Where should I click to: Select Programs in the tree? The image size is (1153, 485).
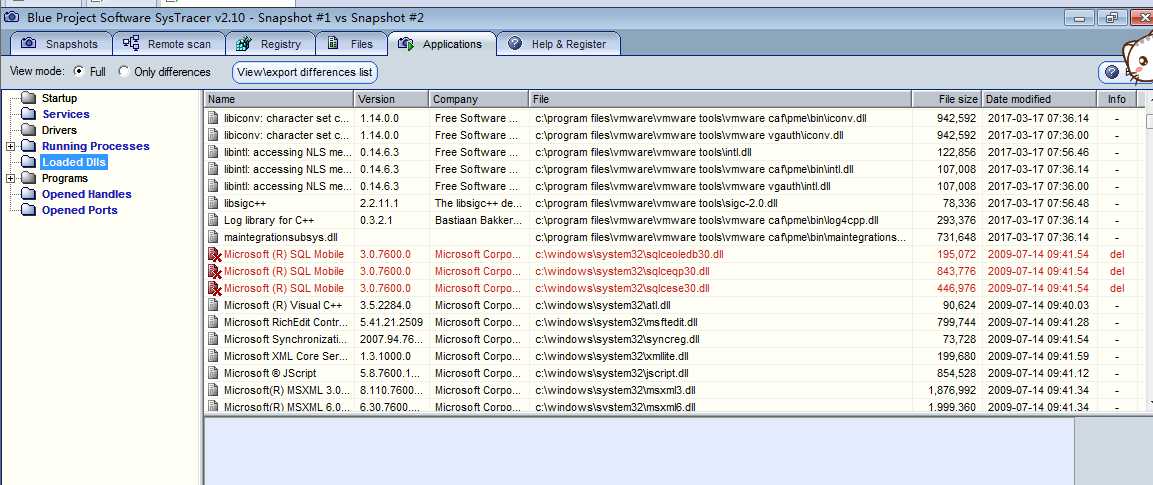point(64,179)
